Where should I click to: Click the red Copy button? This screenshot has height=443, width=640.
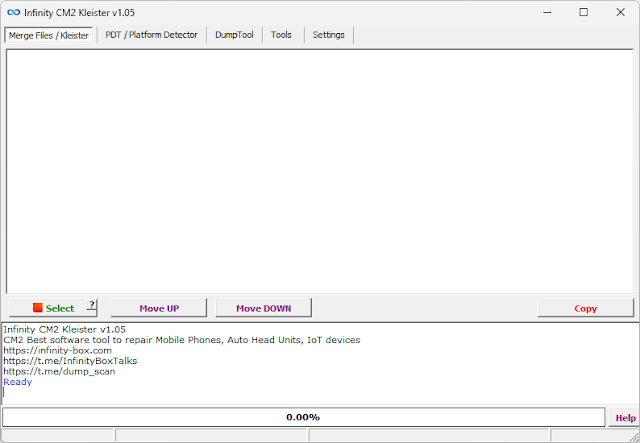[585, 308]
